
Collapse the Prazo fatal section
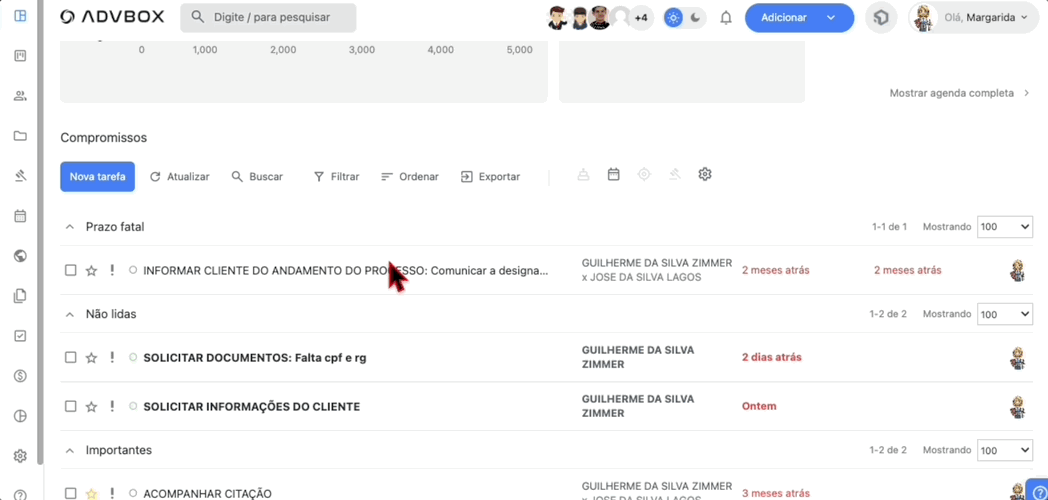[69, 227]
